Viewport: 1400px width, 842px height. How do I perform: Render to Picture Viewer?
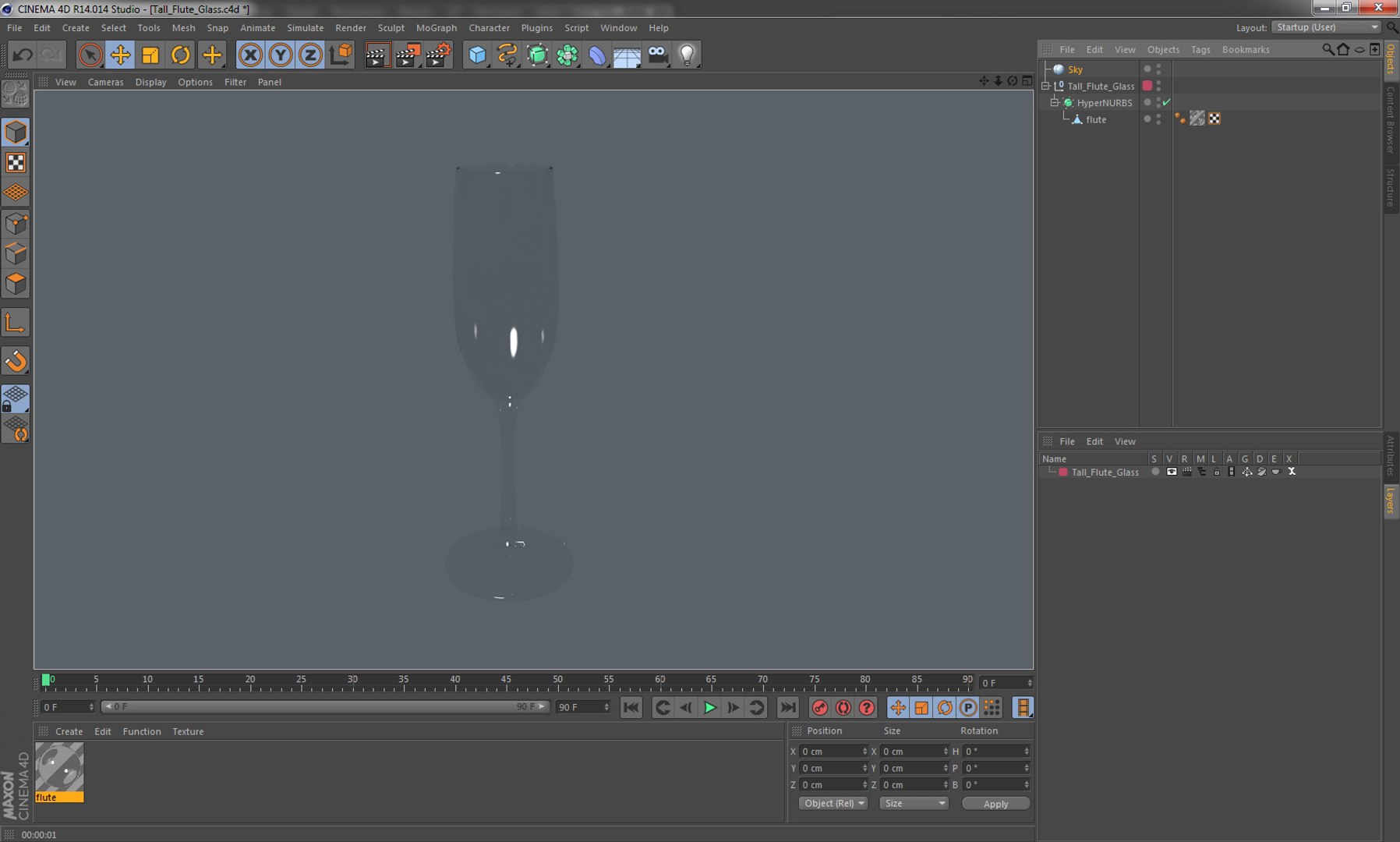408,55
